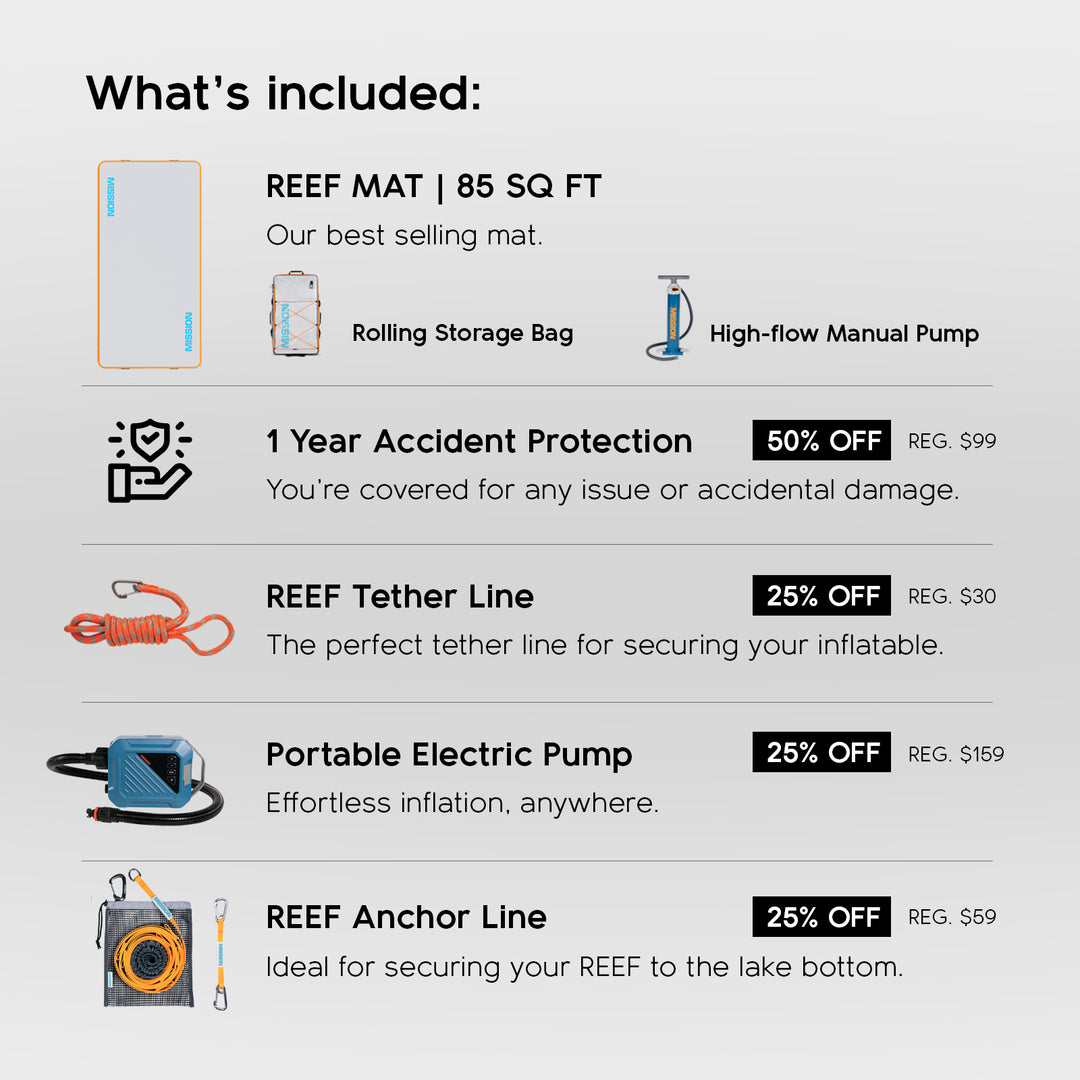The image size is (1080, 1080).
Task: Open the REEF Anchor Line title
Action: coord(406,917)
